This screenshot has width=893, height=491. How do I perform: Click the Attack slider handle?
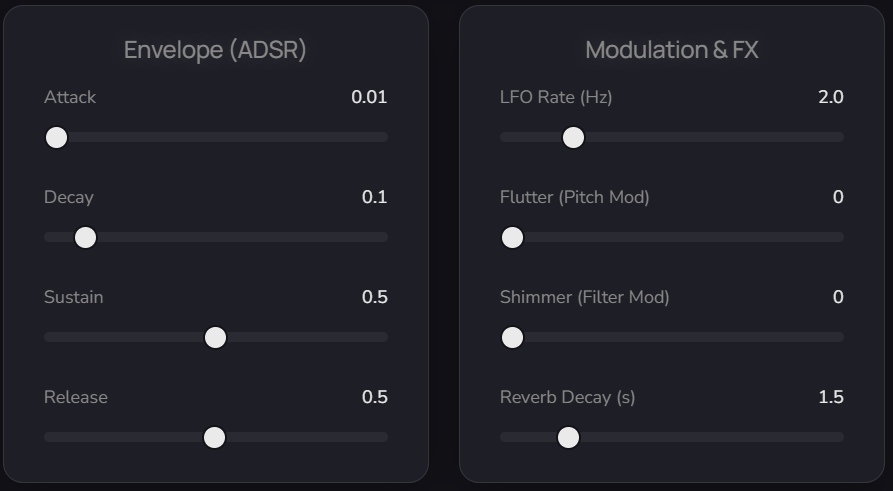[57, 137]
